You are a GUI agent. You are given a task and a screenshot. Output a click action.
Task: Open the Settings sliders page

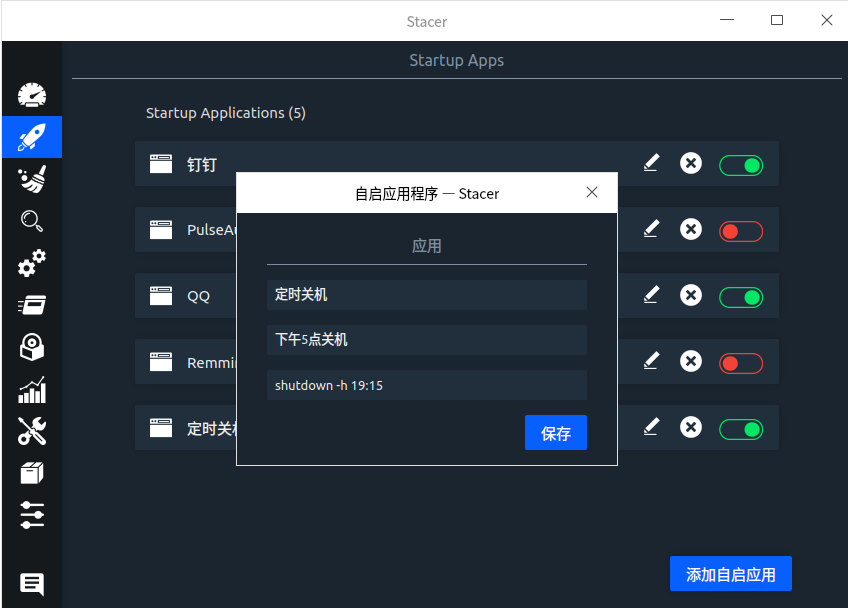click(x=32, y=515)
